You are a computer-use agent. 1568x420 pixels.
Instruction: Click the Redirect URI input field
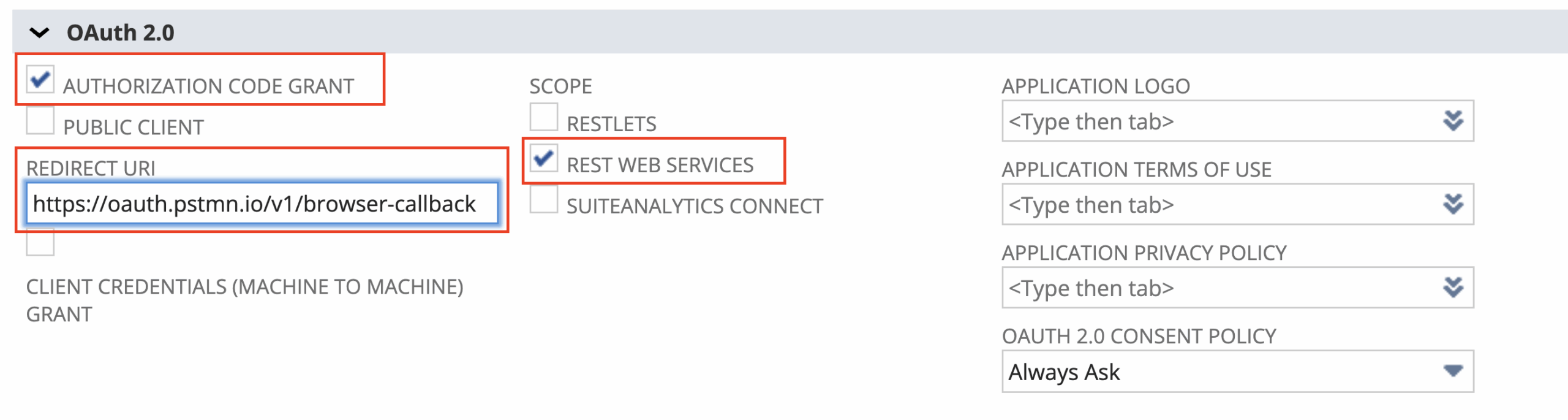click(262, 204)
